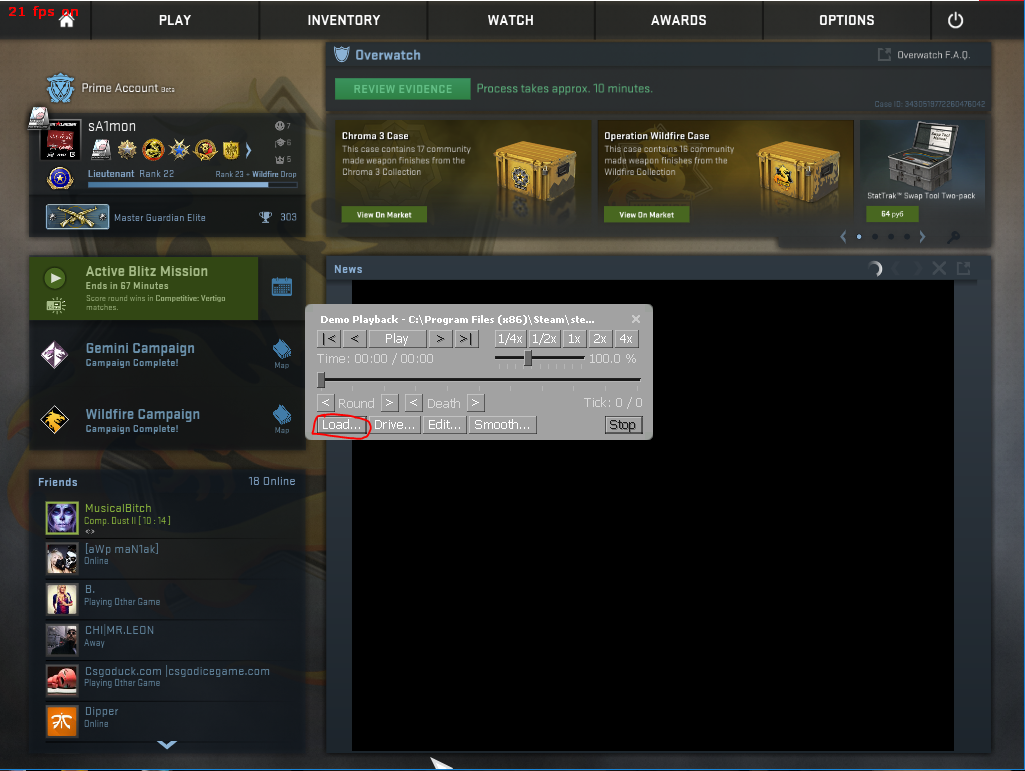Open the OPTIONS menu

point(847,20)
